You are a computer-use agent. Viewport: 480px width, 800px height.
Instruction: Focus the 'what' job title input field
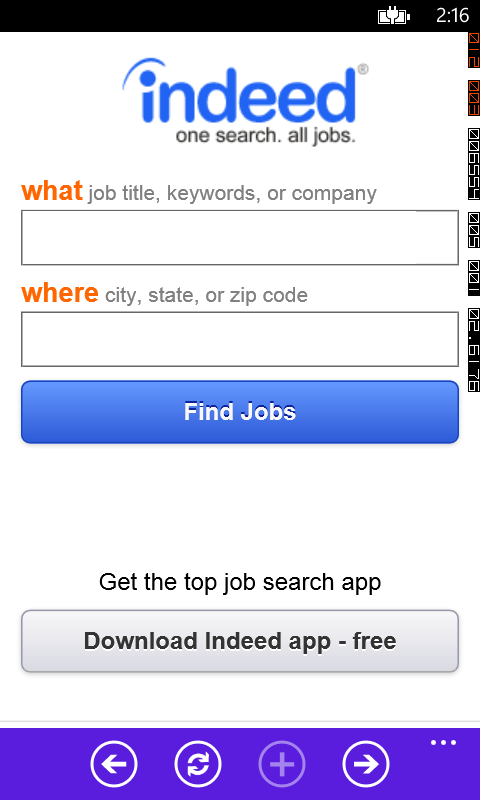(240, 238)
